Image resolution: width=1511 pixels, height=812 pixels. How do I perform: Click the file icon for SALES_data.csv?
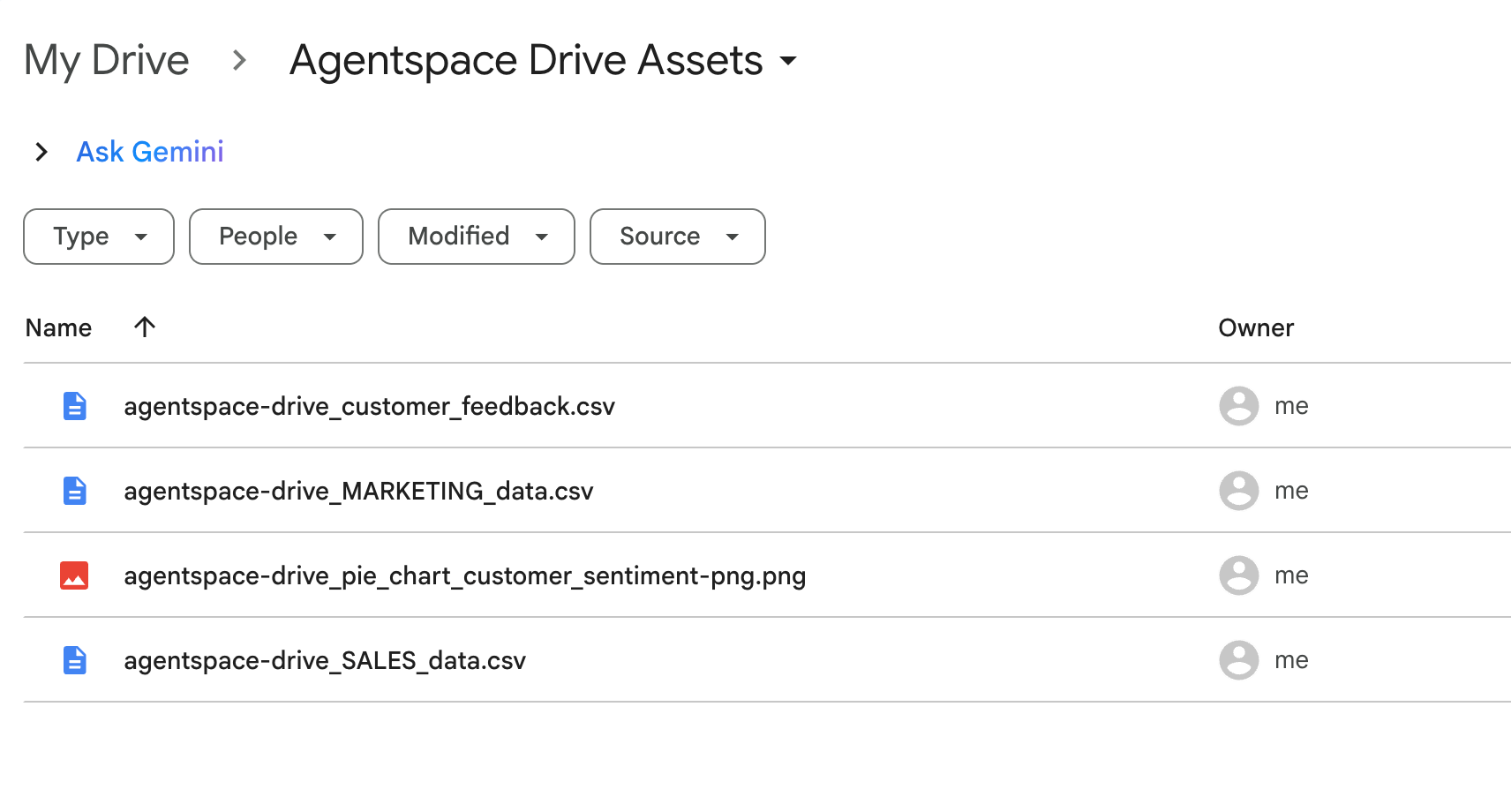(x=75, y=660)
